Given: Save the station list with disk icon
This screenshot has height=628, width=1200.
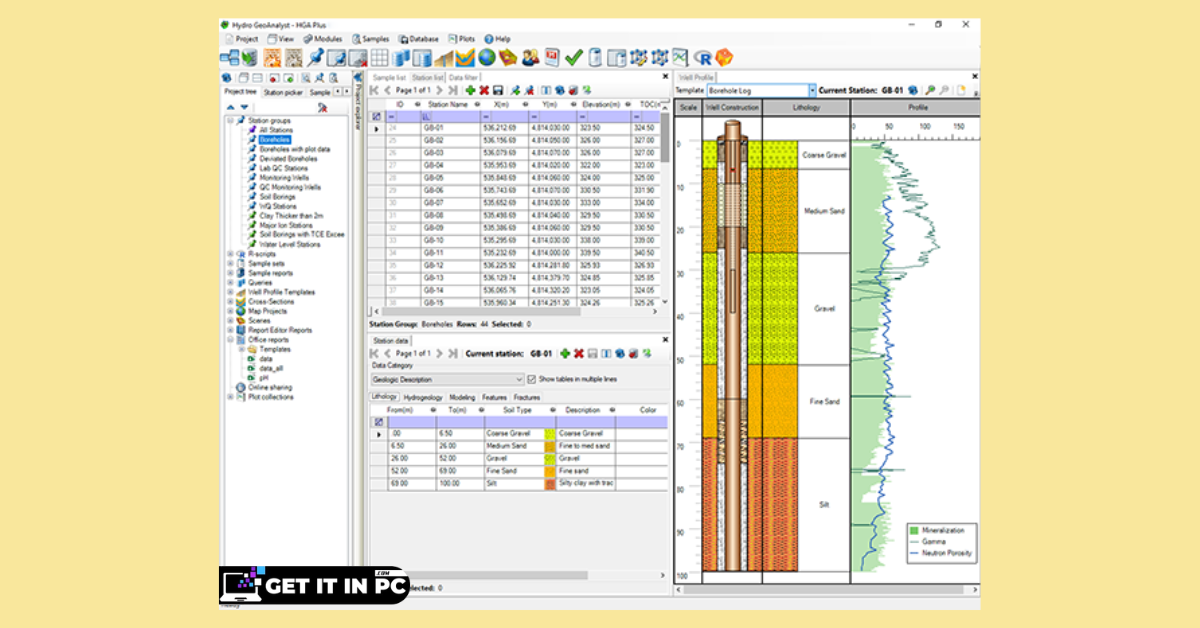Looking at the screenshot, I should pyautogui.click(x=497, y=90).
